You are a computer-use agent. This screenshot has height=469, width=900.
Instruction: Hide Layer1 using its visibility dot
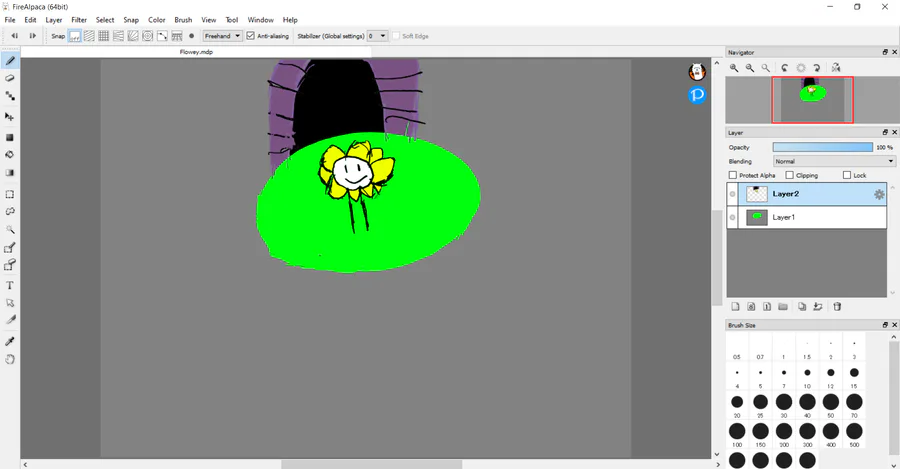[x=732, y=218]
